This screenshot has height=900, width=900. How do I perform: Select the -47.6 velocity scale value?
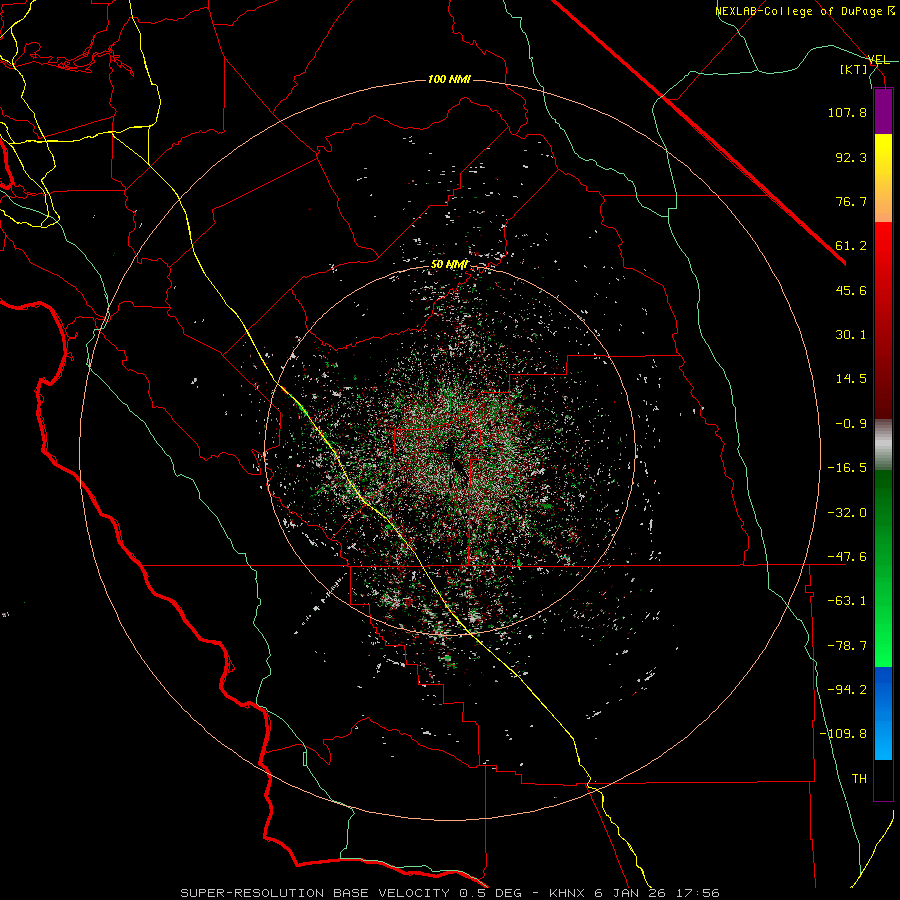847,557
